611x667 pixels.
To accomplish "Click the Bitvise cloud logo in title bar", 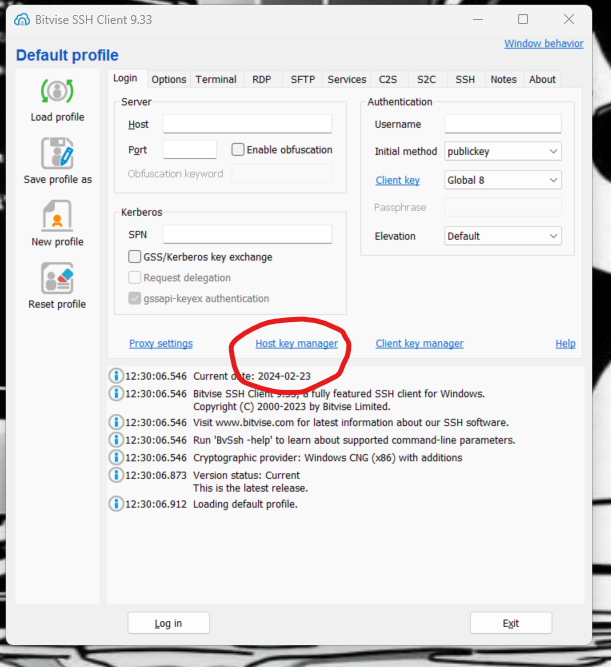I will coord(22,20).
